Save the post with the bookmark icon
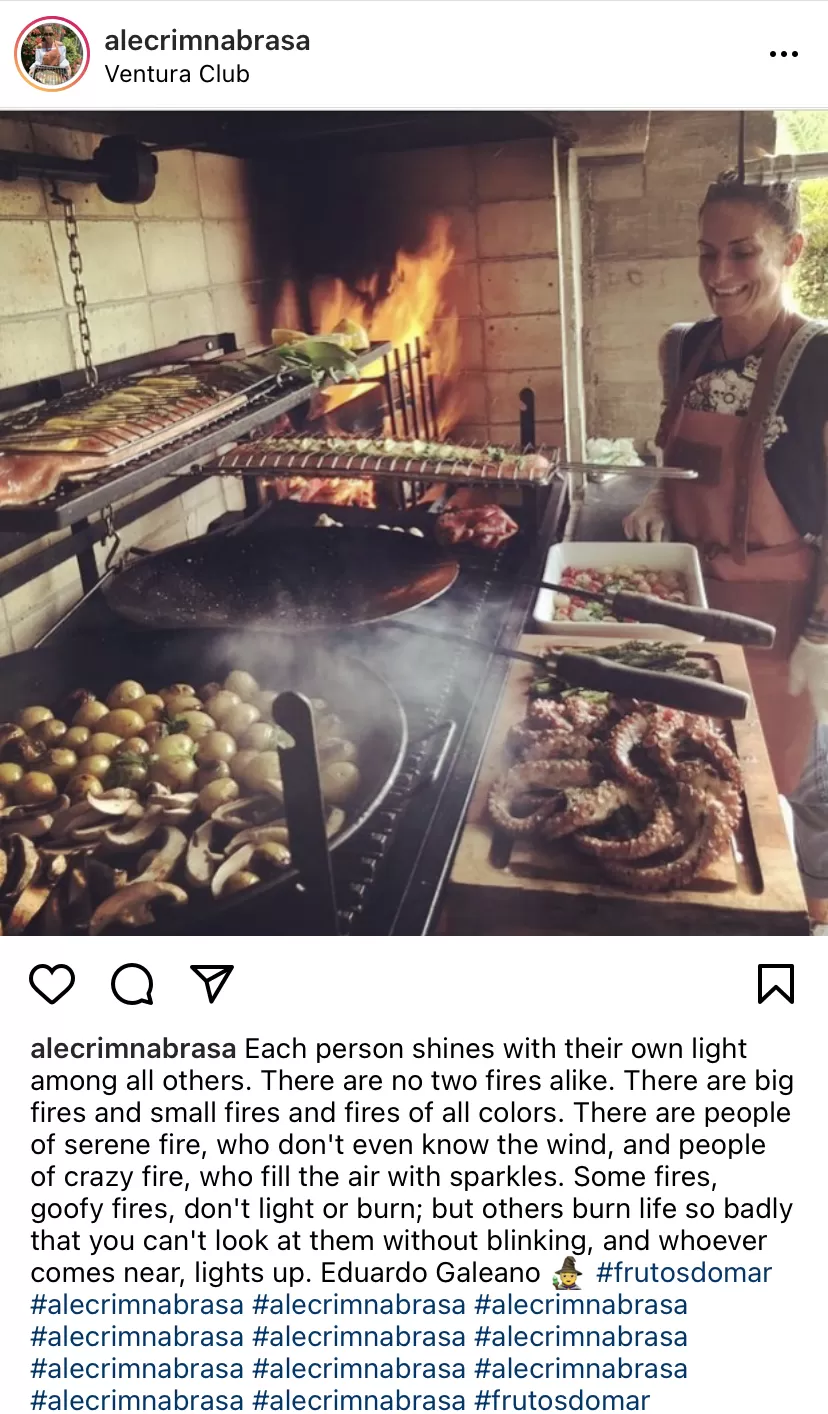 [776, 984]
